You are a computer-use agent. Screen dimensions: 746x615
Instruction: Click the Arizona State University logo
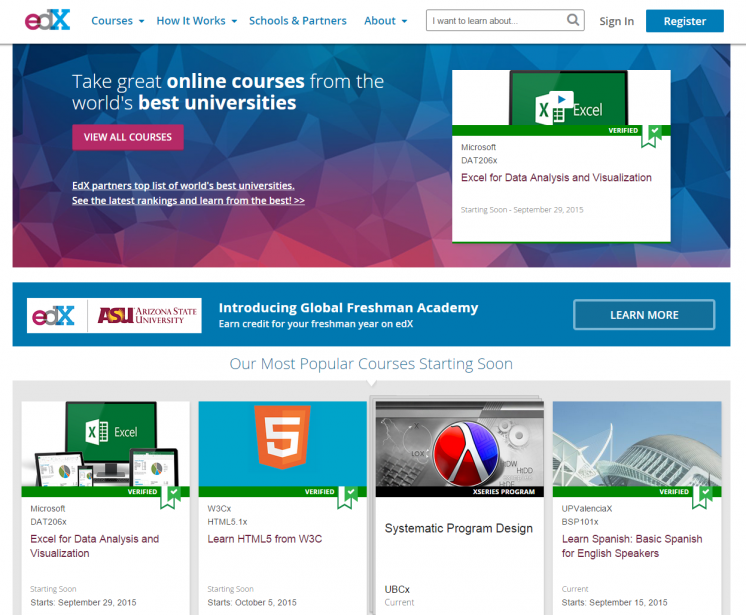pos(147,315)
